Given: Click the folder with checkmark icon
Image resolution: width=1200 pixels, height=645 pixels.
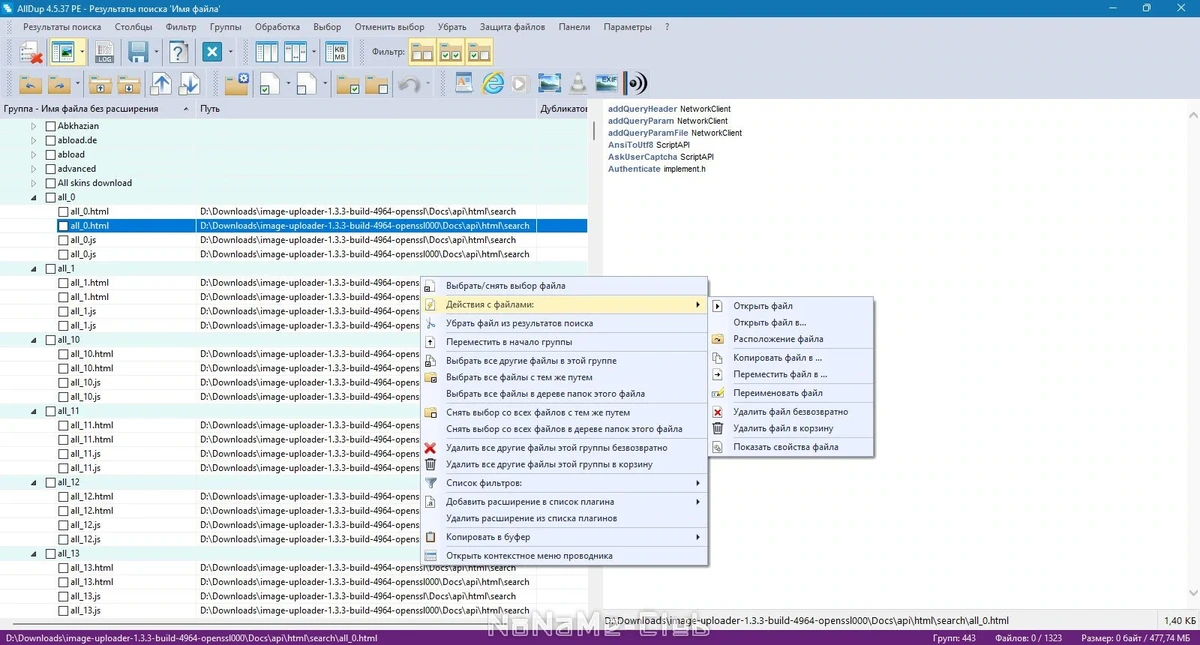Looking at the screenshot, I should point(348,85).
